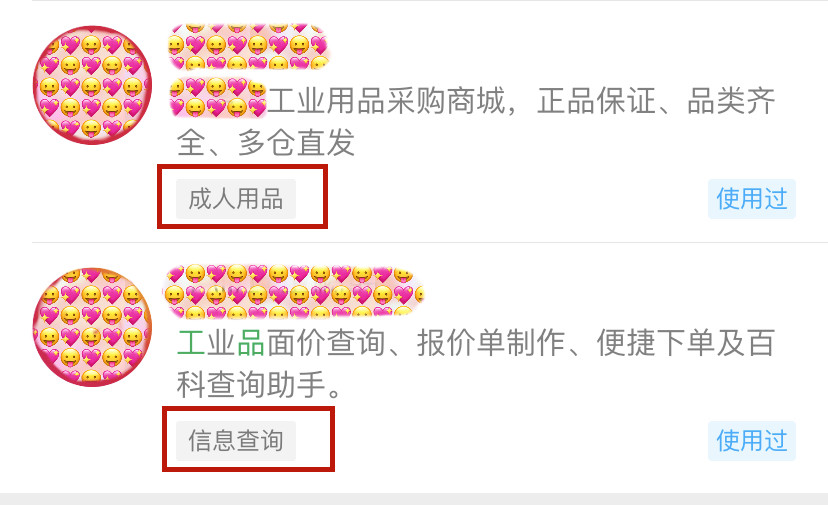Open the 工业用品采购商城 description text

click(x=475, y=121)
